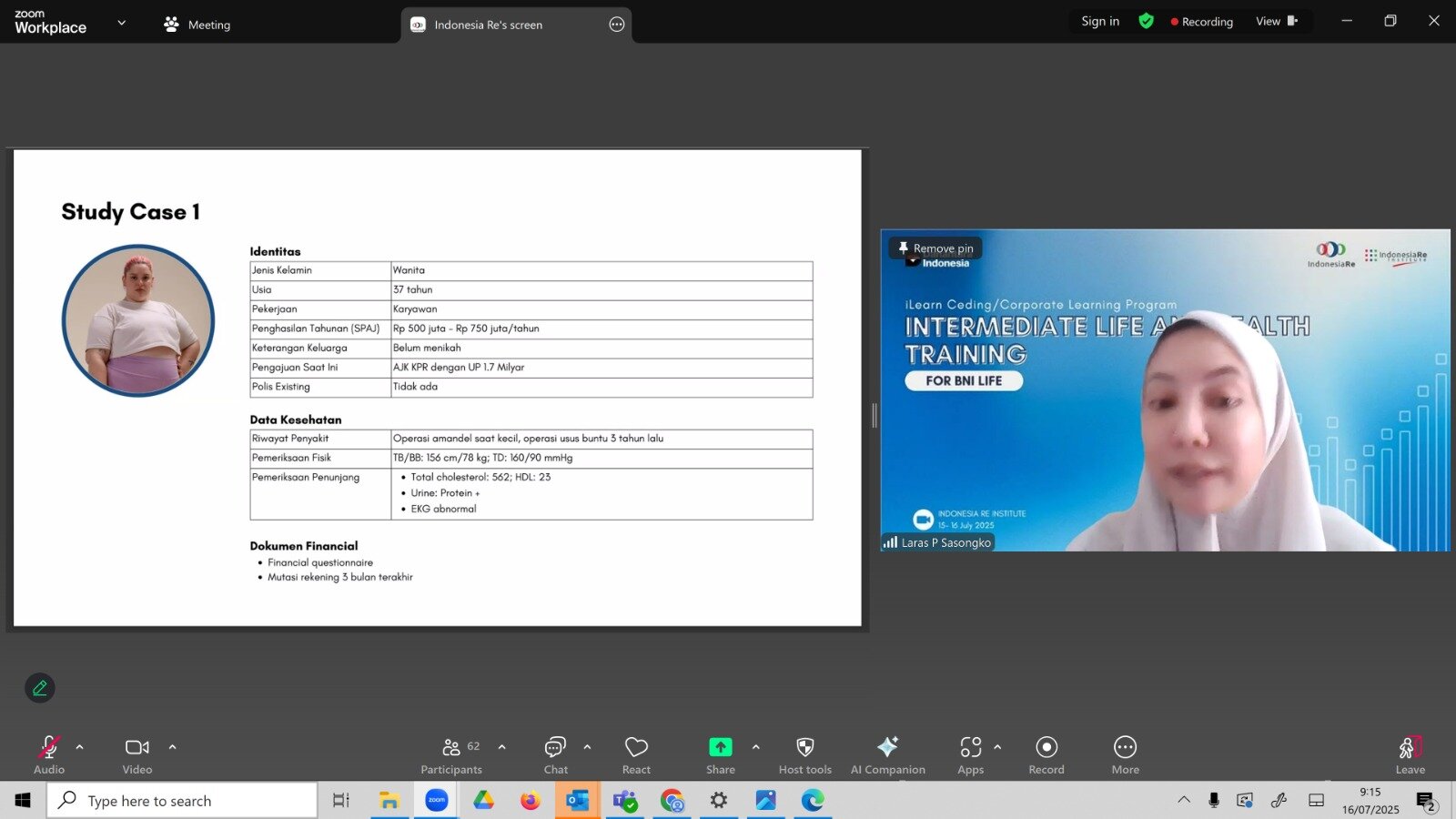The image size is (1456, 819).
Task: Click the taskbar clock
Action: point(1370,801)
